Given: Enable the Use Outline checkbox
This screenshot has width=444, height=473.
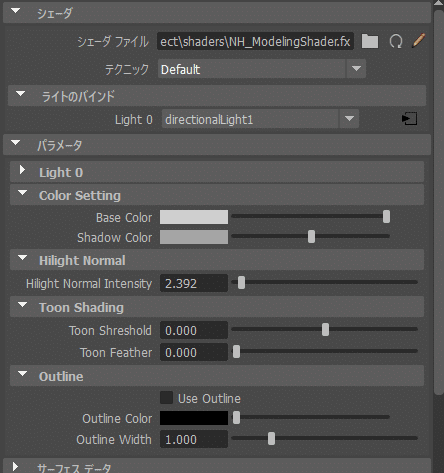Looking at the screenshot, I should [166, 398].
